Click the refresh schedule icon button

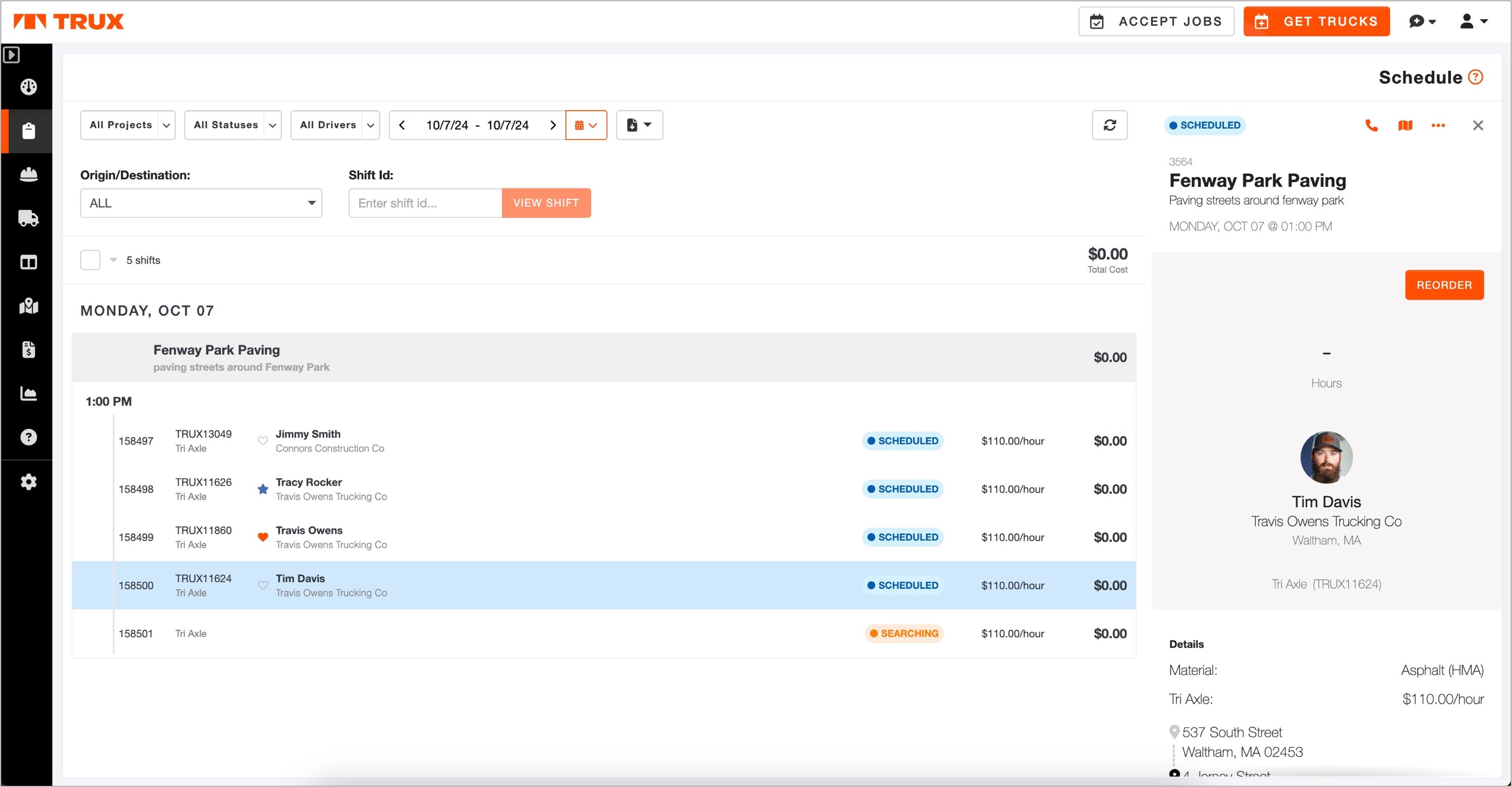pos(1110,125)
